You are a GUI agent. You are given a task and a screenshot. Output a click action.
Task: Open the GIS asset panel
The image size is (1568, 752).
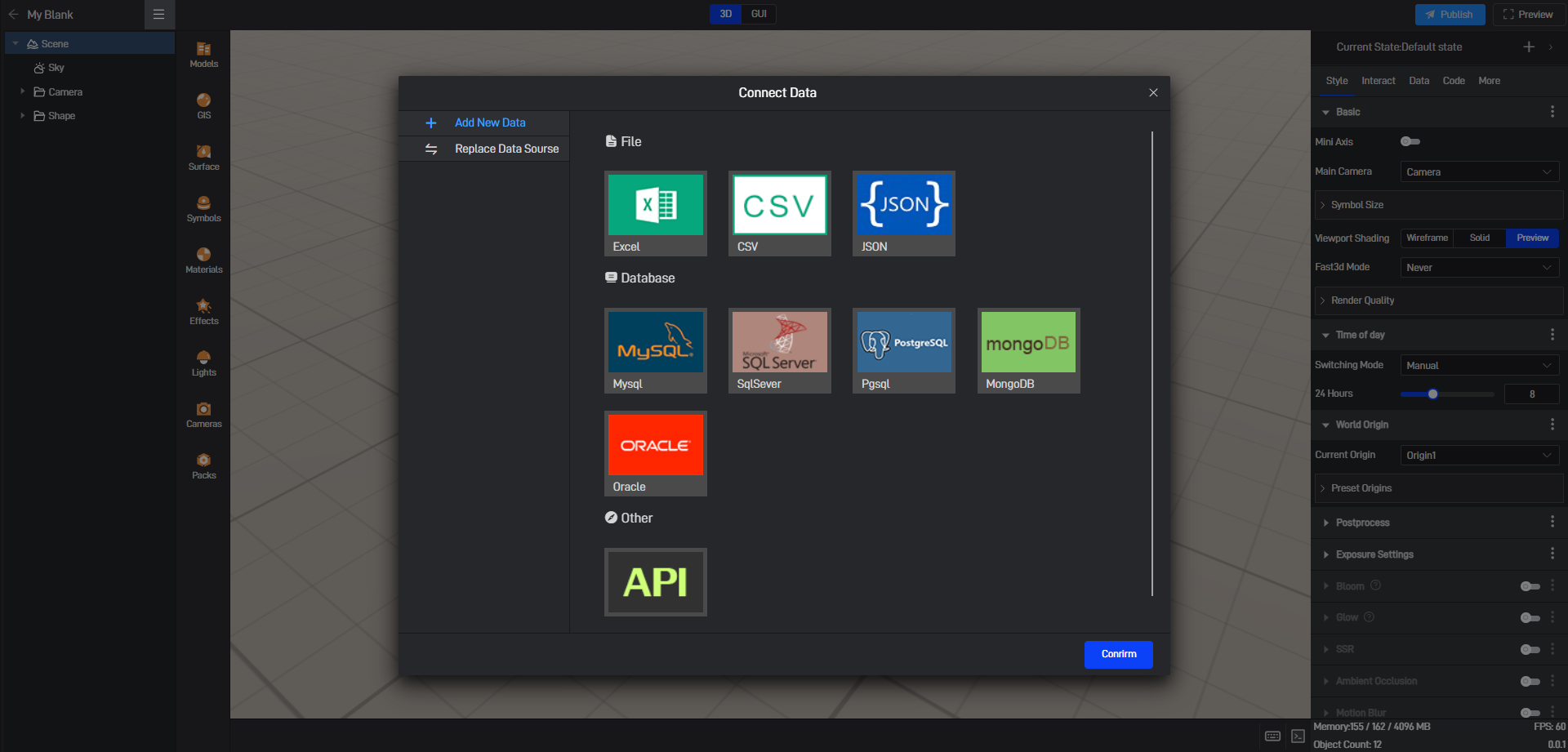click(203, 106)
